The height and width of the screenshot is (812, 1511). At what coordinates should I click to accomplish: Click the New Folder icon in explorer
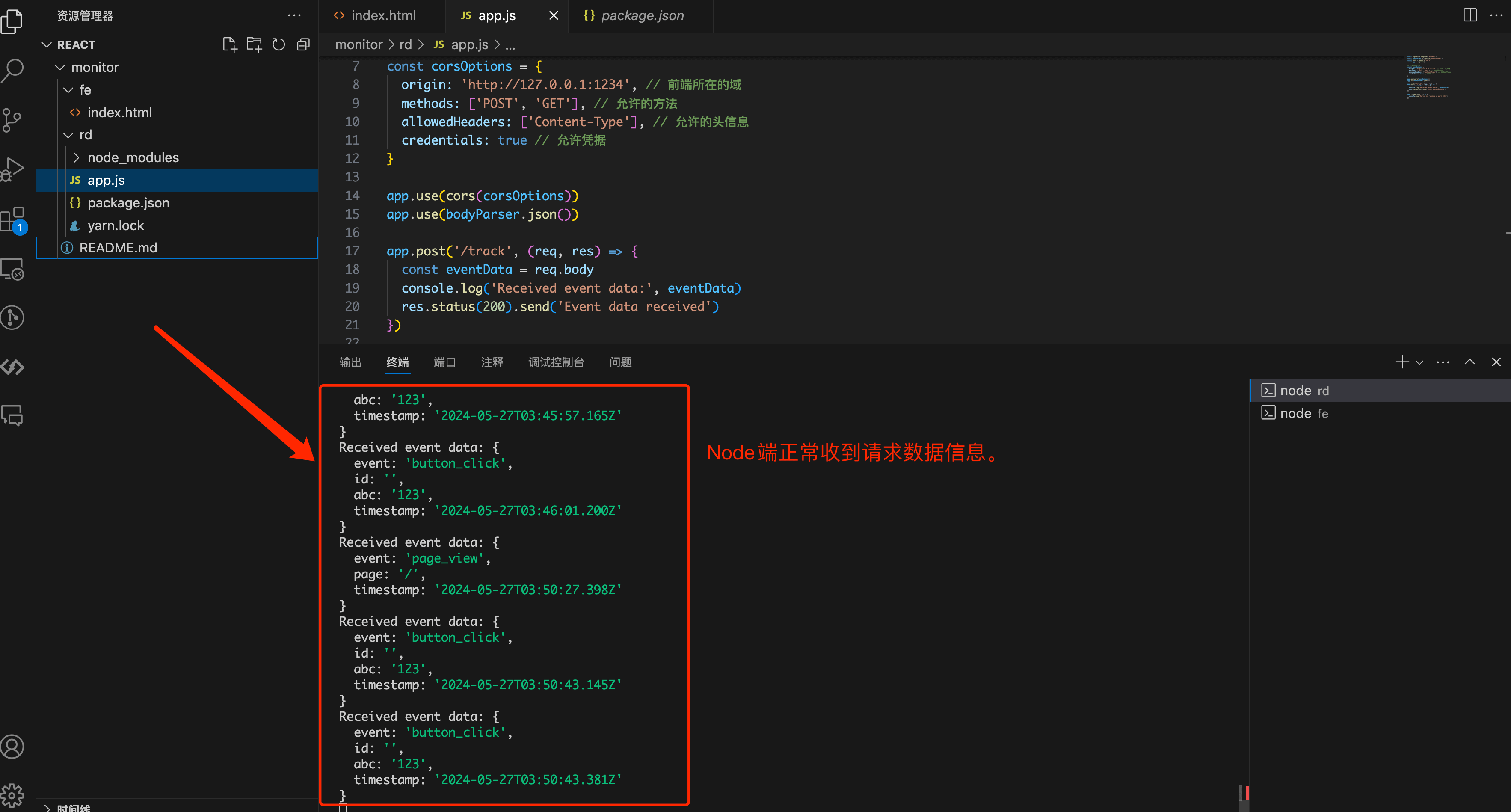click(254, 44)
